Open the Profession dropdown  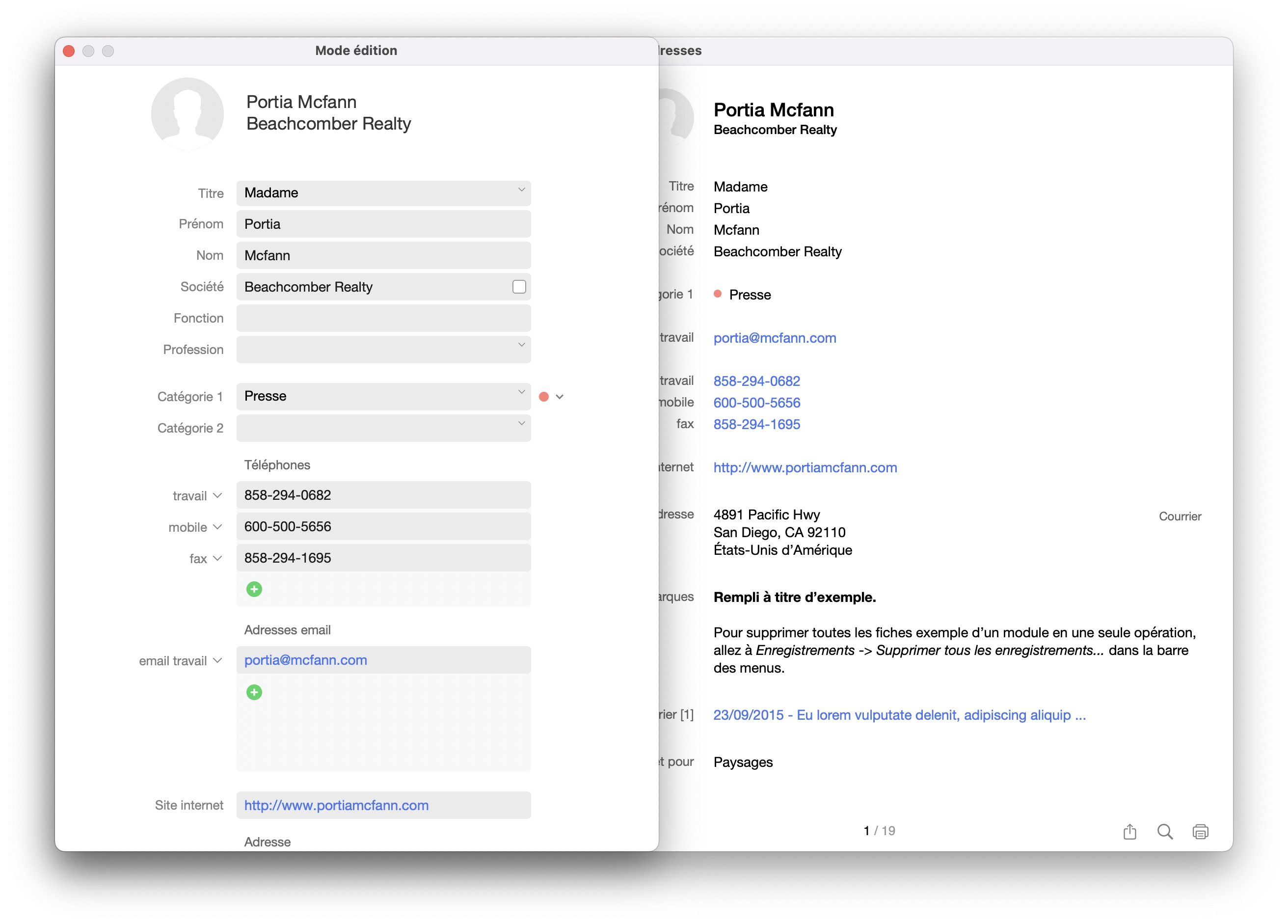click(521, 345)
